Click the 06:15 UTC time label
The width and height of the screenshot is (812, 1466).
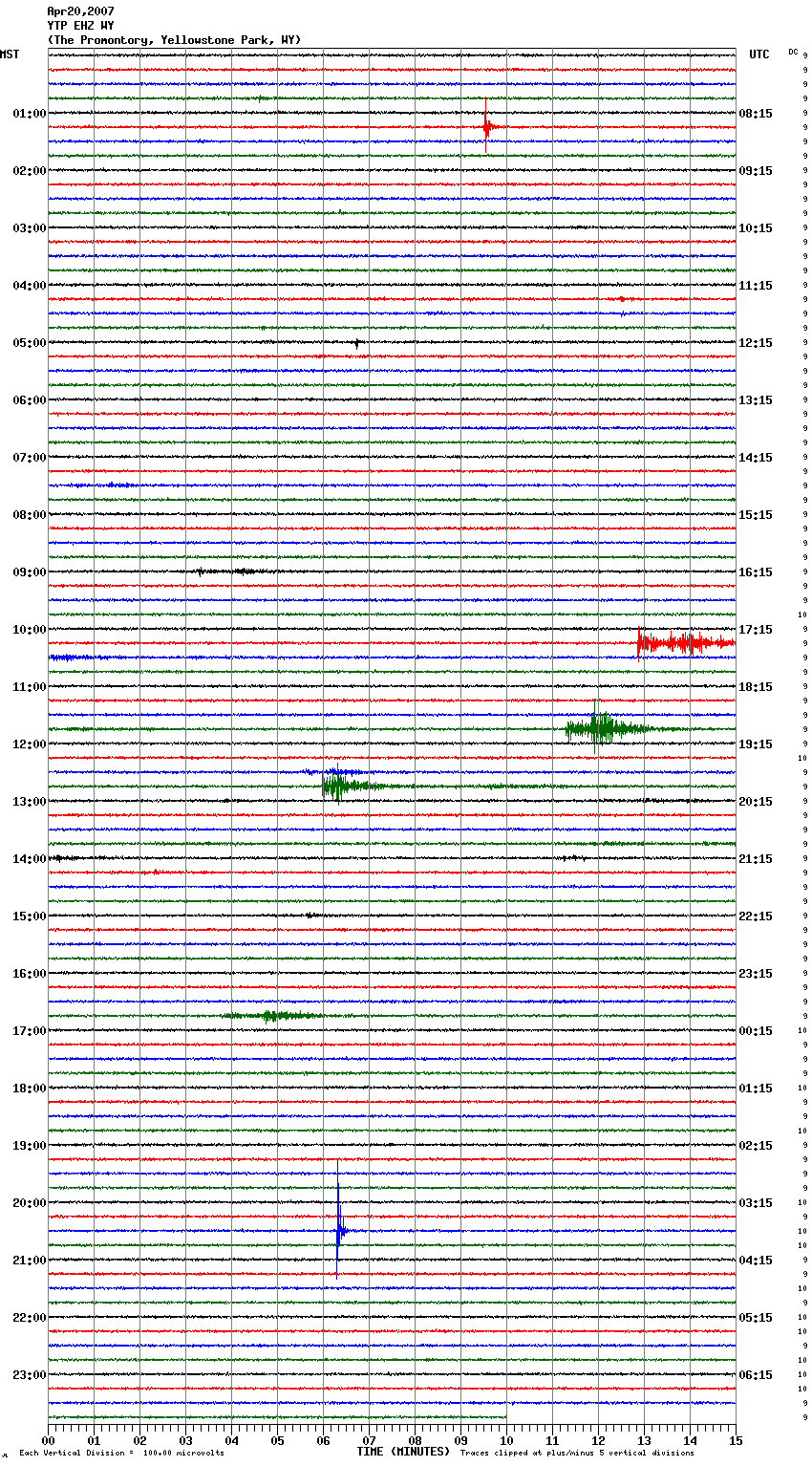[x=756, y=1375]
